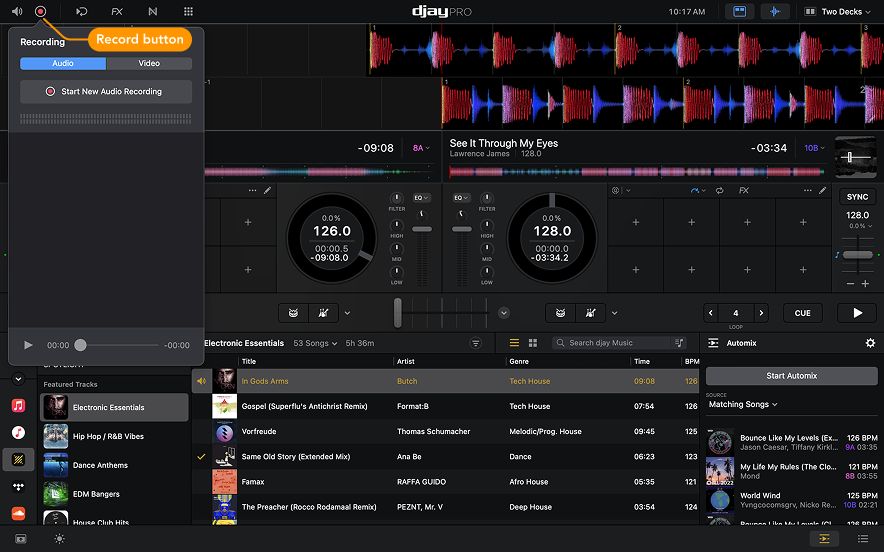Click the CUE button
Viewport: 884px width, 552px height.
coord(802,313)
